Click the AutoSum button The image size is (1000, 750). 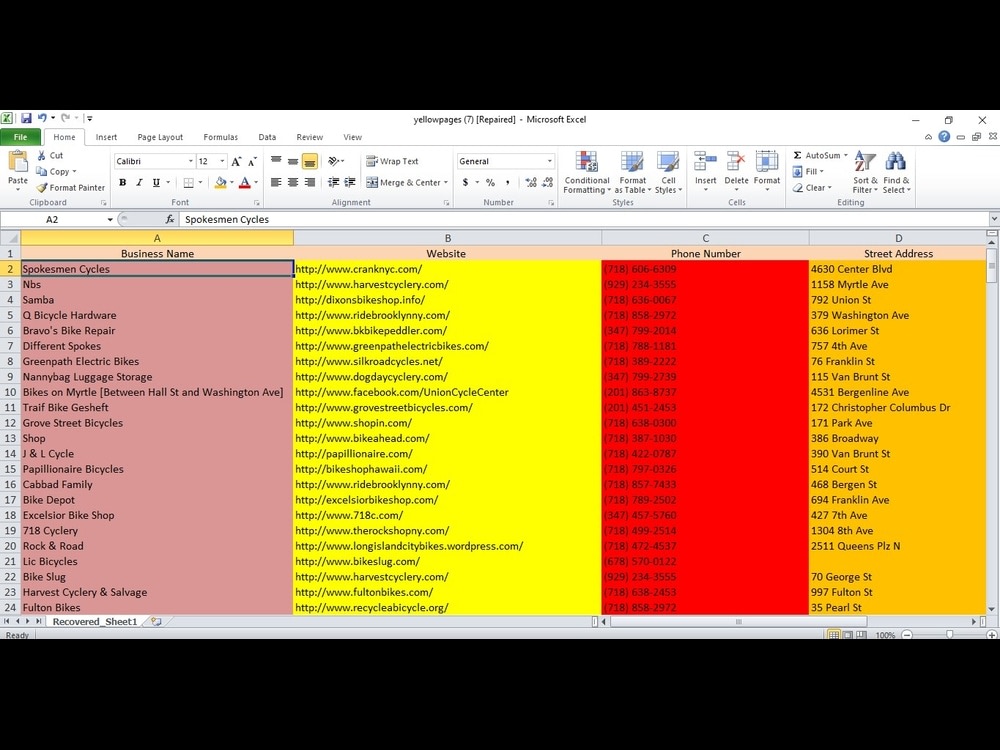820,156
